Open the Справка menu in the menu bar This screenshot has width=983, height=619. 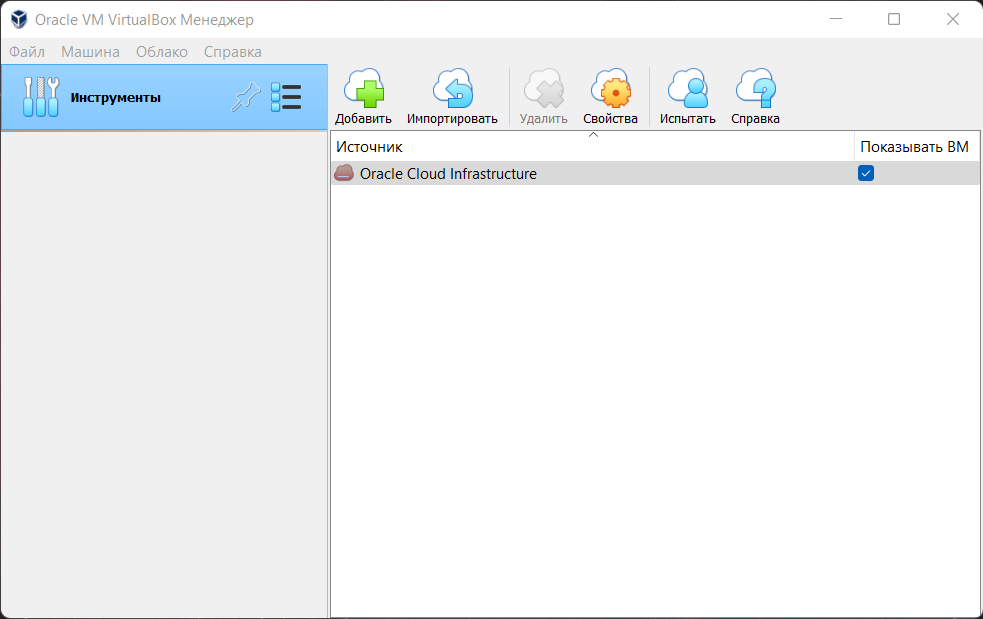tap(232, 51)
